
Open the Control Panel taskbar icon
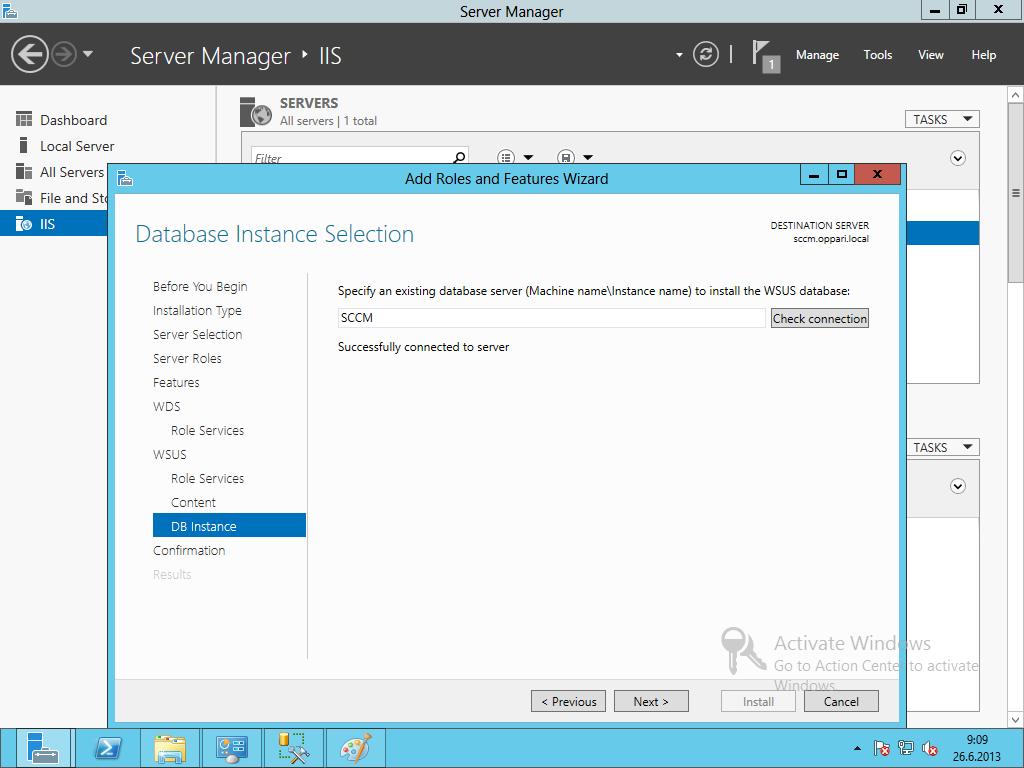[231, 748]
